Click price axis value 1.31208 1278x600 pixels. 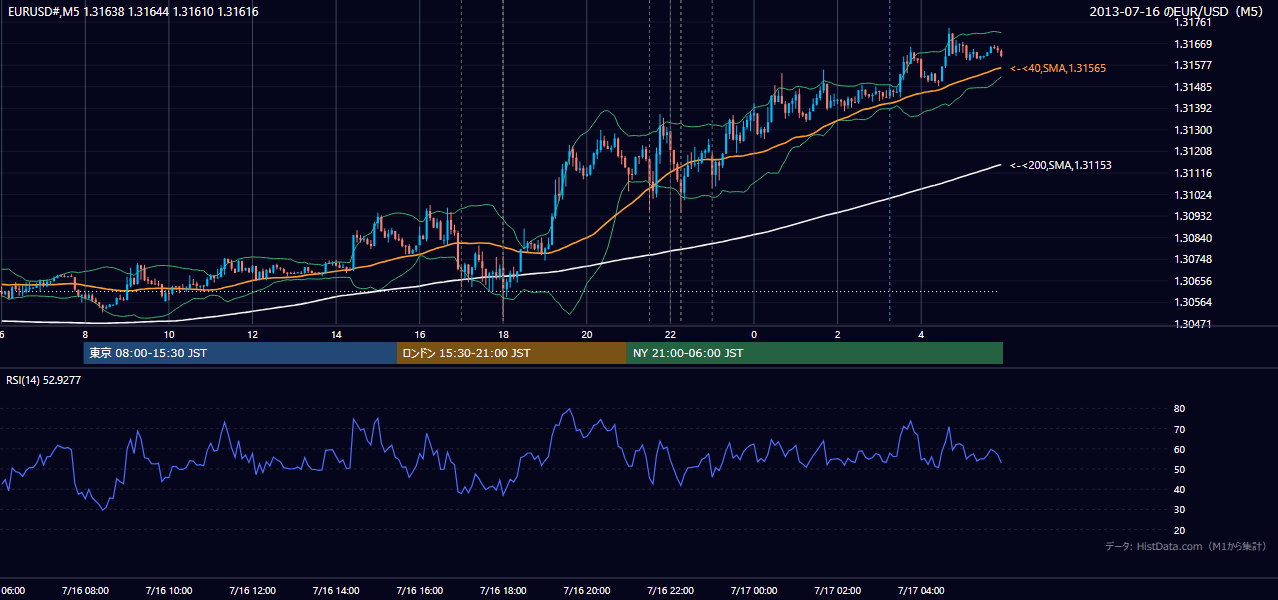1193,151
